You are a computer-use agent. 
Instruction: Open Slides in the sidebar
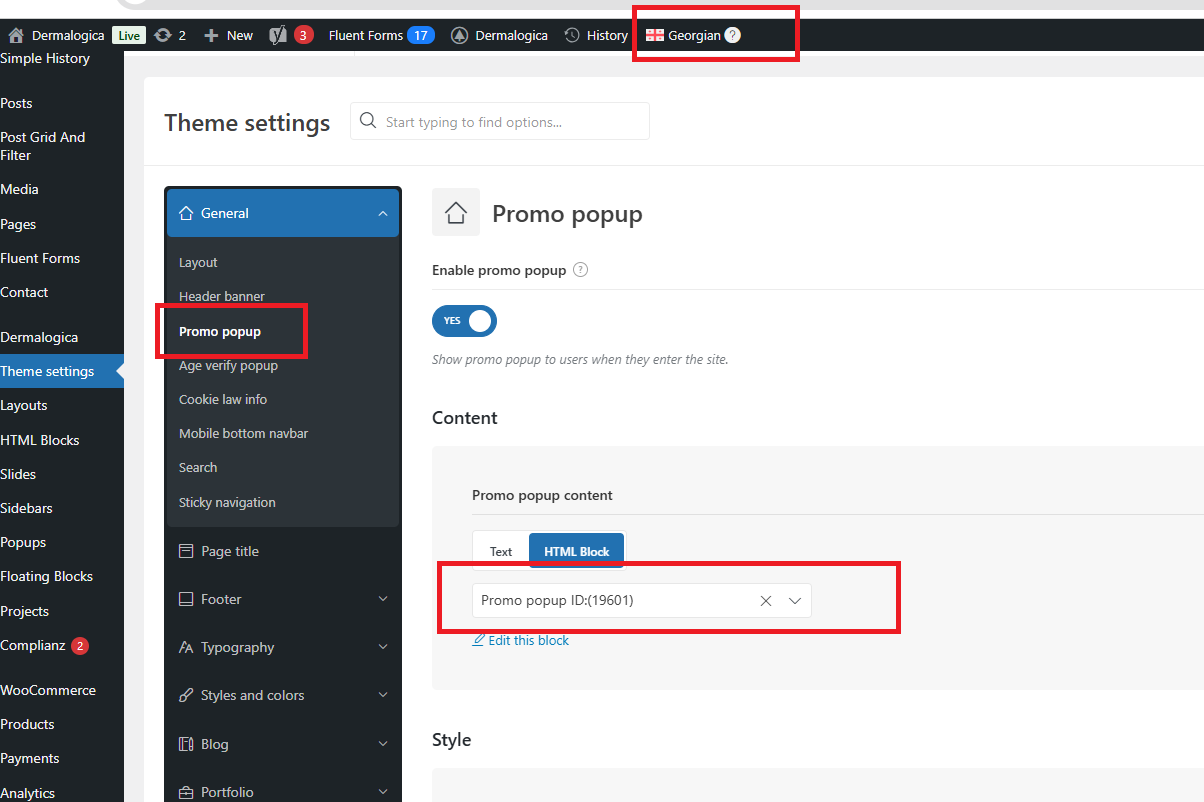18,474
